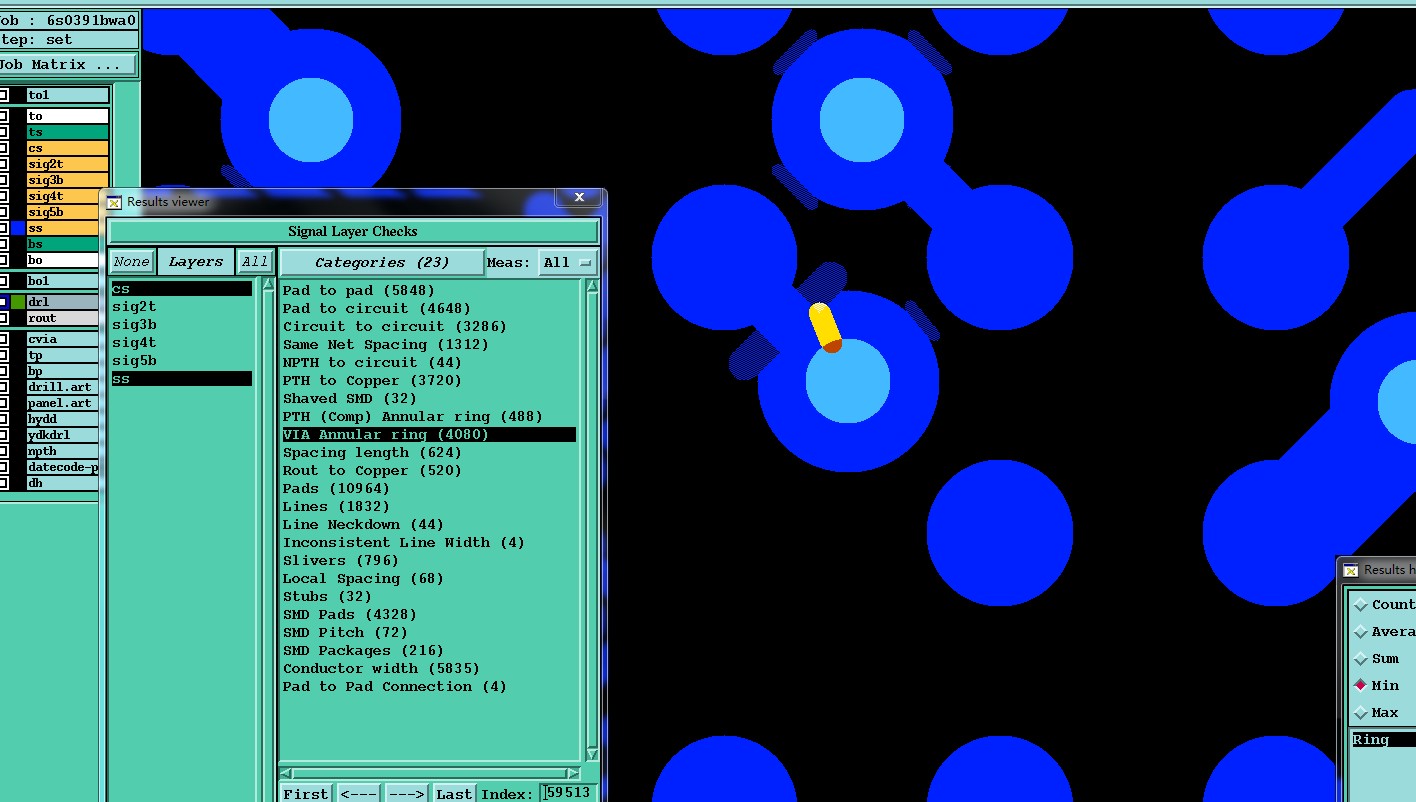Select Pads (10964) category
This screenshot has height=802, width=1416.
[336, 489]
